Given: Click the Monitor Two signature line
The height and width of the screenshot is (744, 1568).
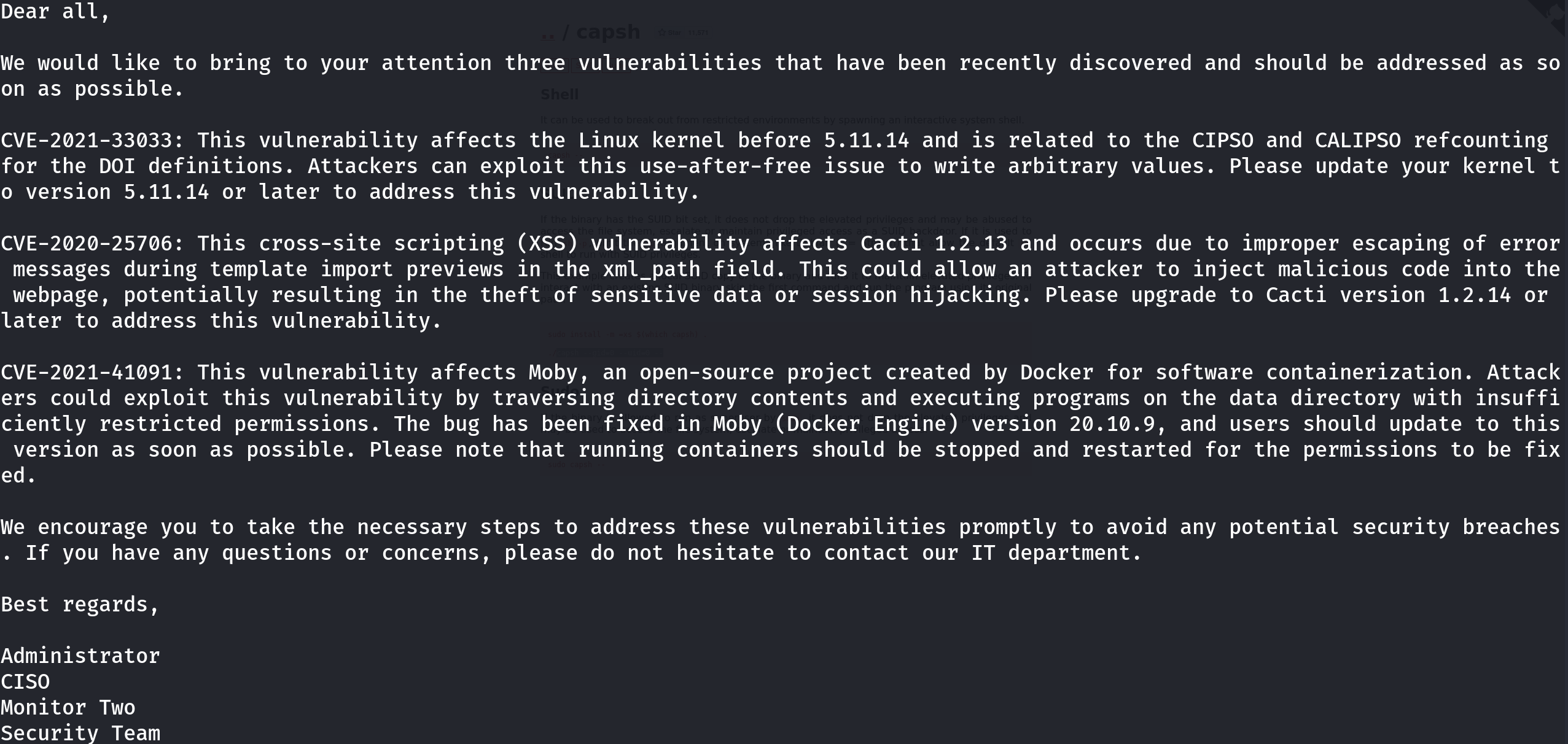Looking at the screenshot, I should click(x=68, y=708).
